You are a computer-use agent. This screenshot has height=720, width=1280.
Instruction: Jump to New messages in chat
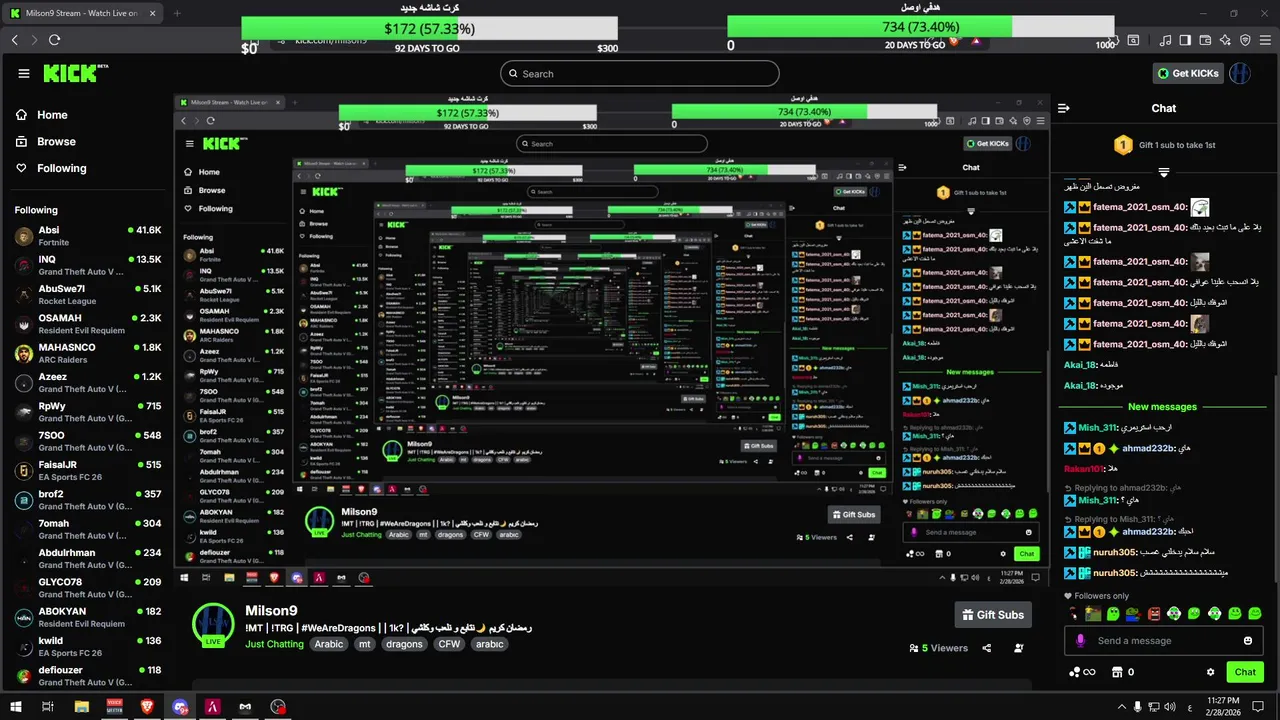pos(1162,407)
